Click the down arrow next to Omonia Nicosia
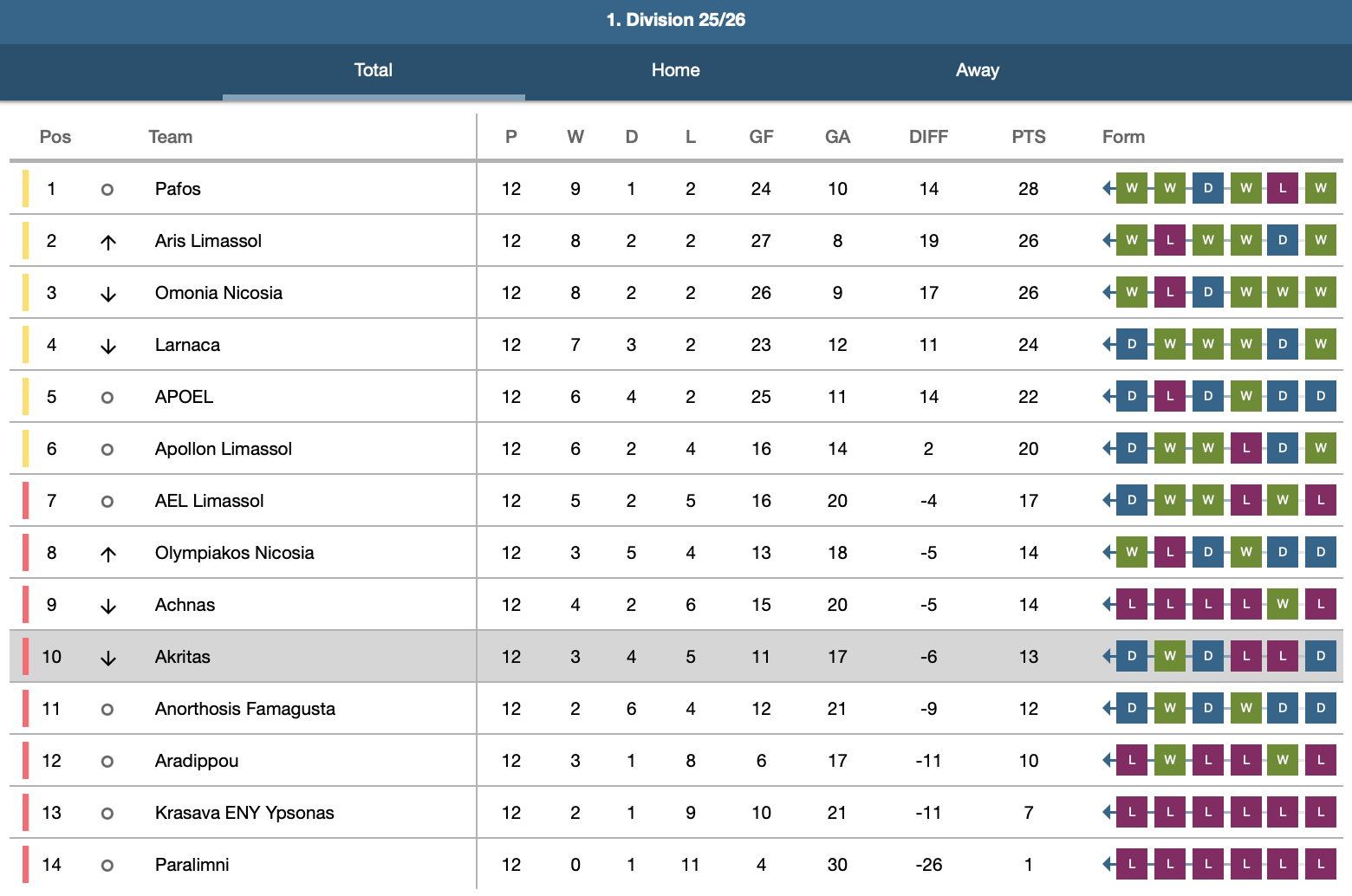 click(x=107, y=294)
